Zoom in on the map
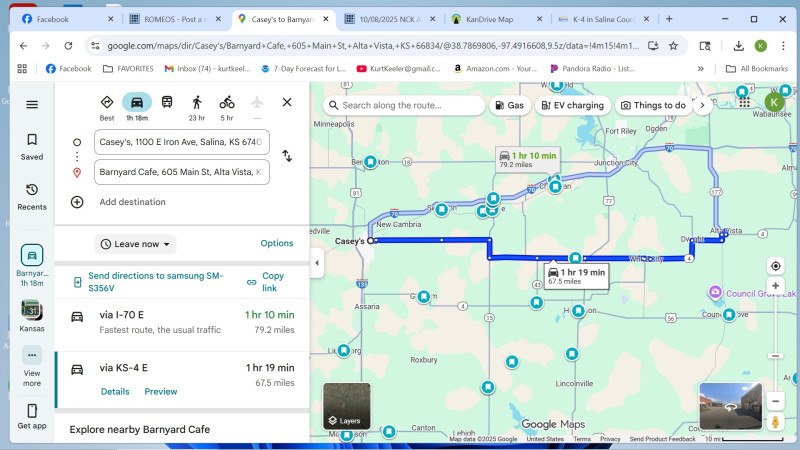Image resolution: width=800 pixels, height=450 pixels. click(776, 286)
